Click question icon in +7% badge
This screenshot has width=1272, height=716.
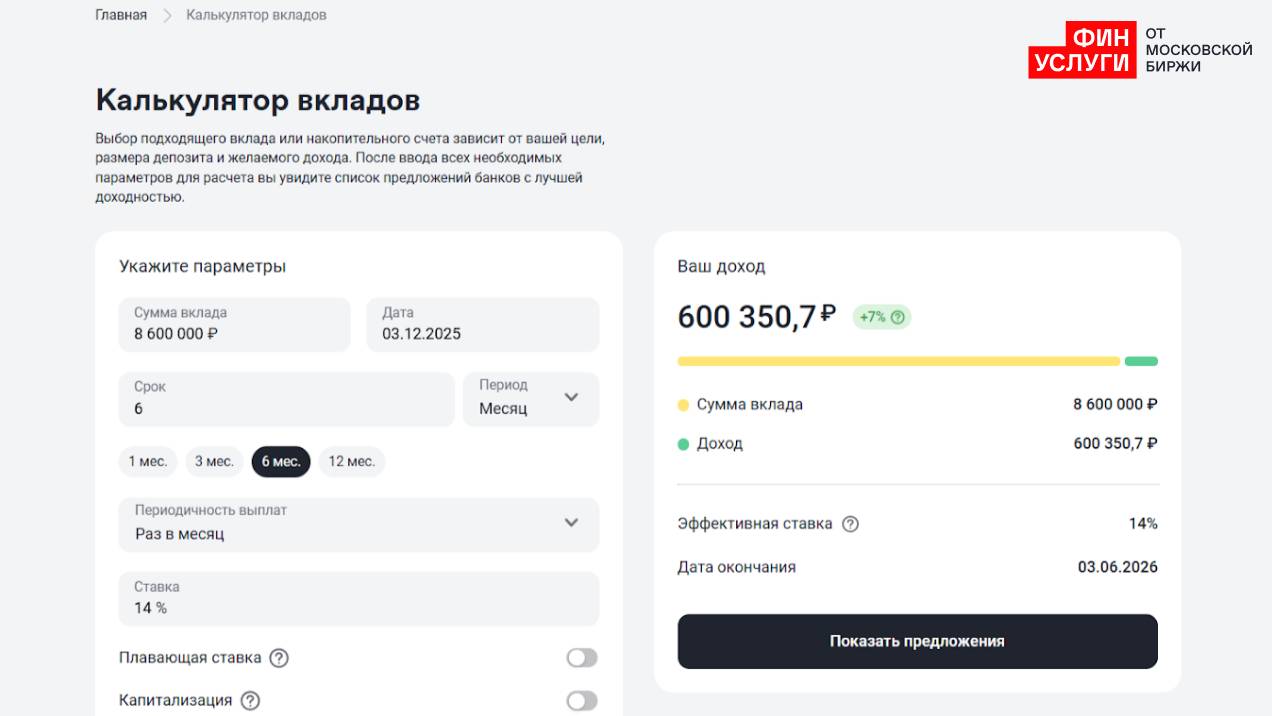click(x=898, y=317)
